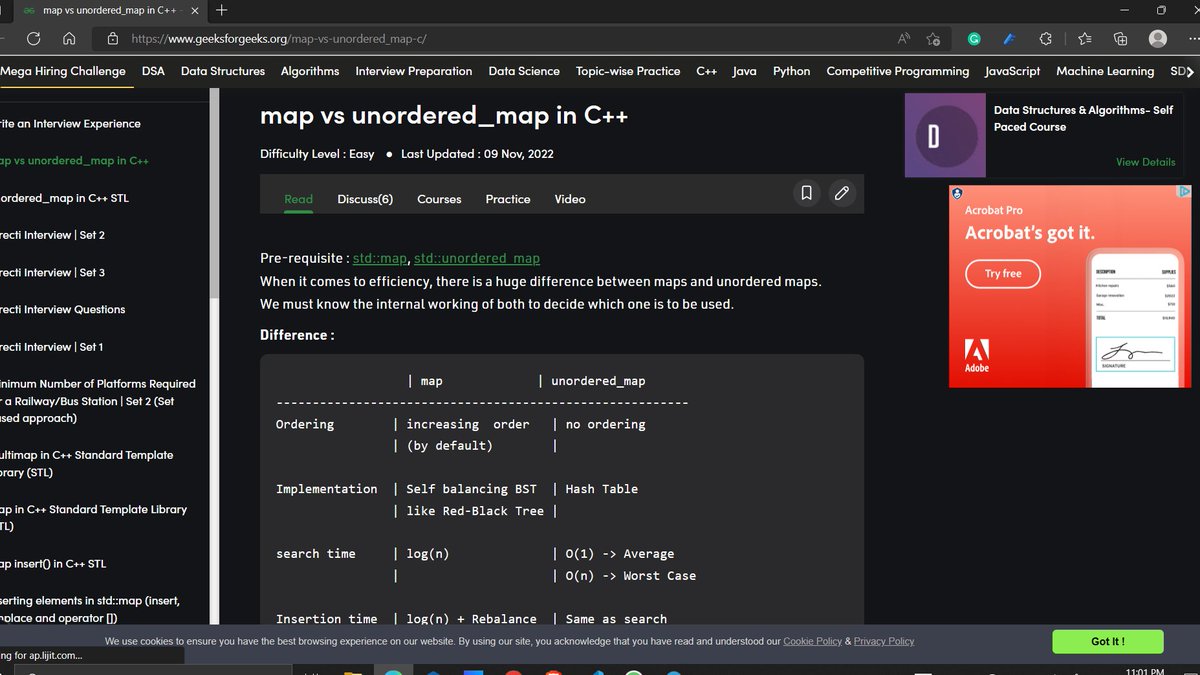The height and width of the screenshot is (675, 1200).
Task: Open the Read tab
Action: (298, 199)
